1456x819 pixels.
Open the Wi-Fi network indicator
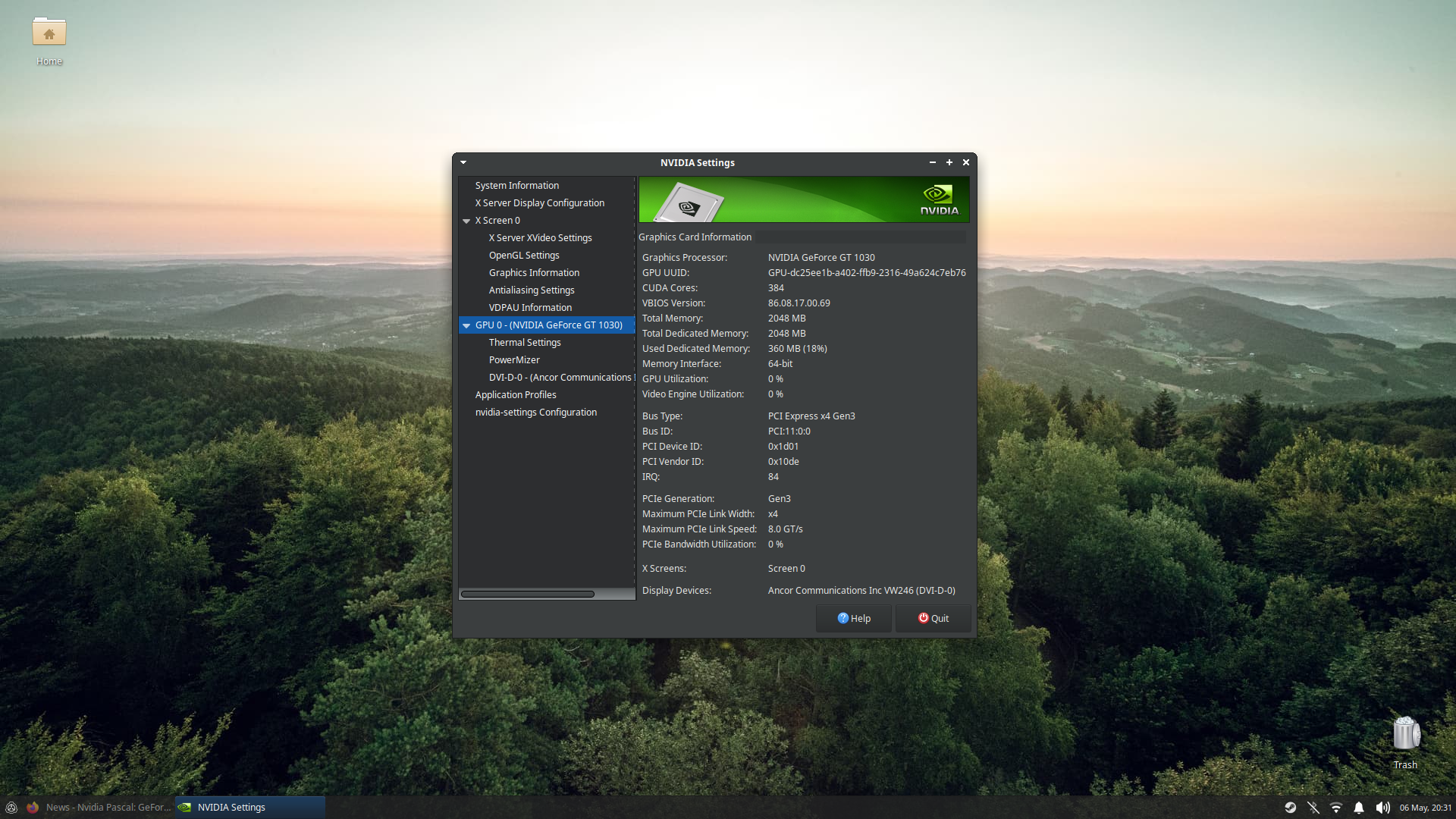[1336, 808]
